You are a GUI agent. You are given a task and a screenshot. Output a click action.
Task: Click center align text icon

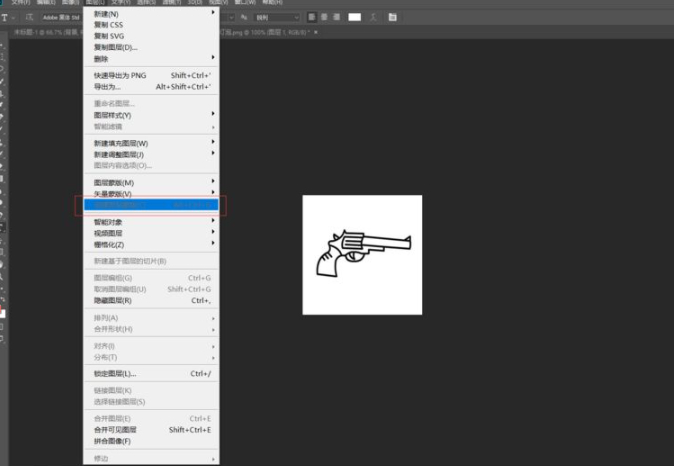click(324, 17)
